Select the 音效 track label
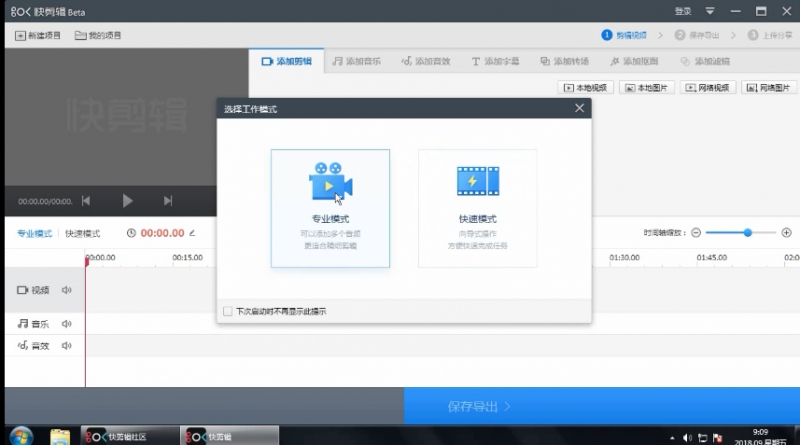 pos(33,345)
